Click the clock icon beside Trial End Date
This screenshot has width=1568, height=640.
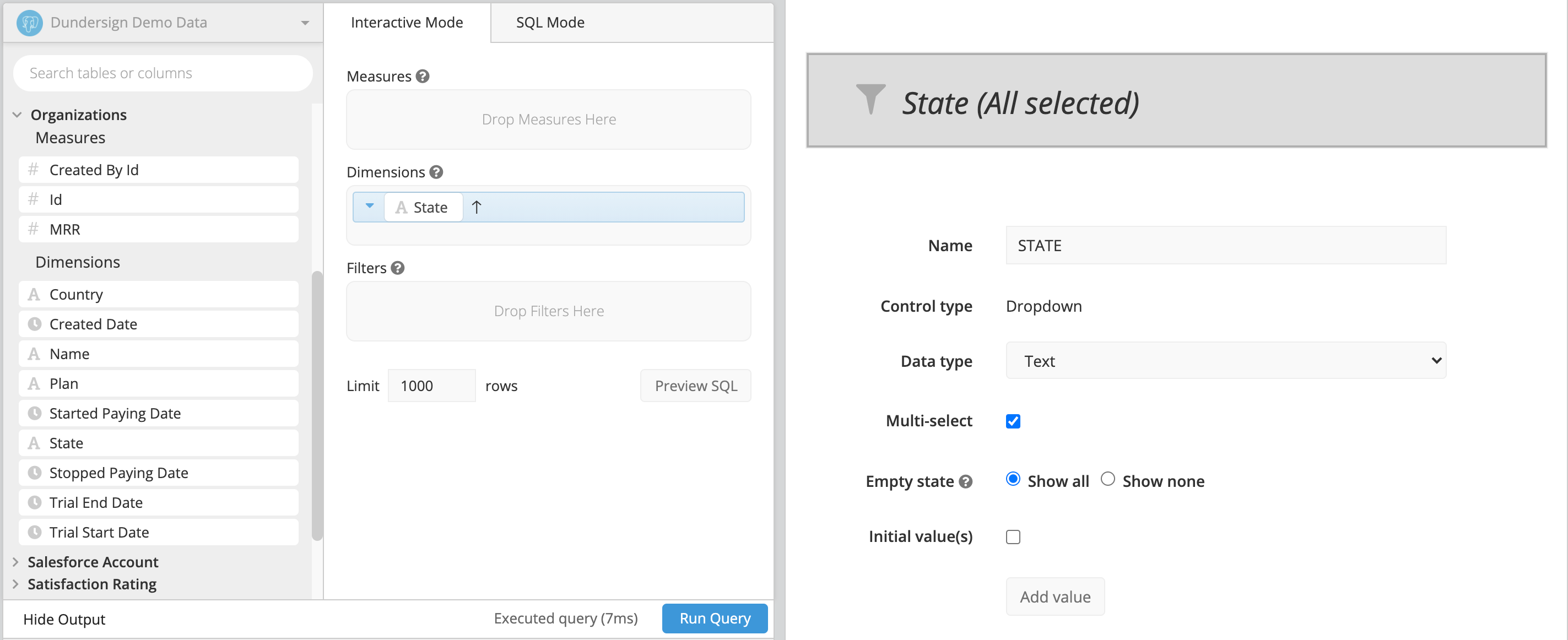click(35, 502)
